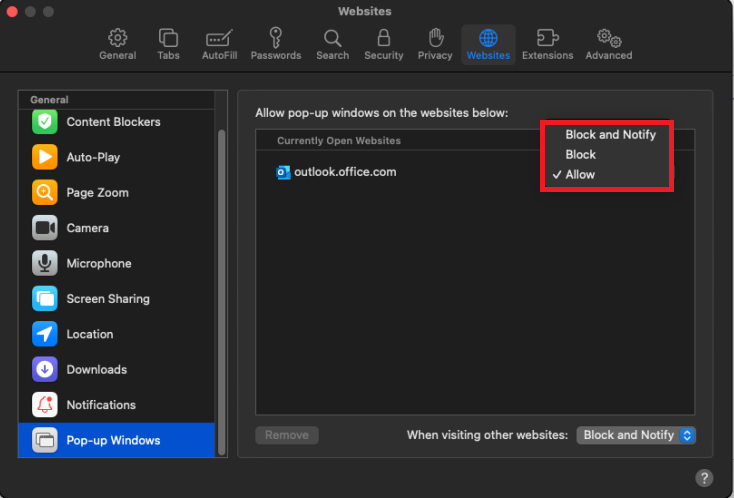The height and width of the screenshot is (498, 734).
Task: Select Content Blockers in the sidebar
Action: (x=113, y=122)
